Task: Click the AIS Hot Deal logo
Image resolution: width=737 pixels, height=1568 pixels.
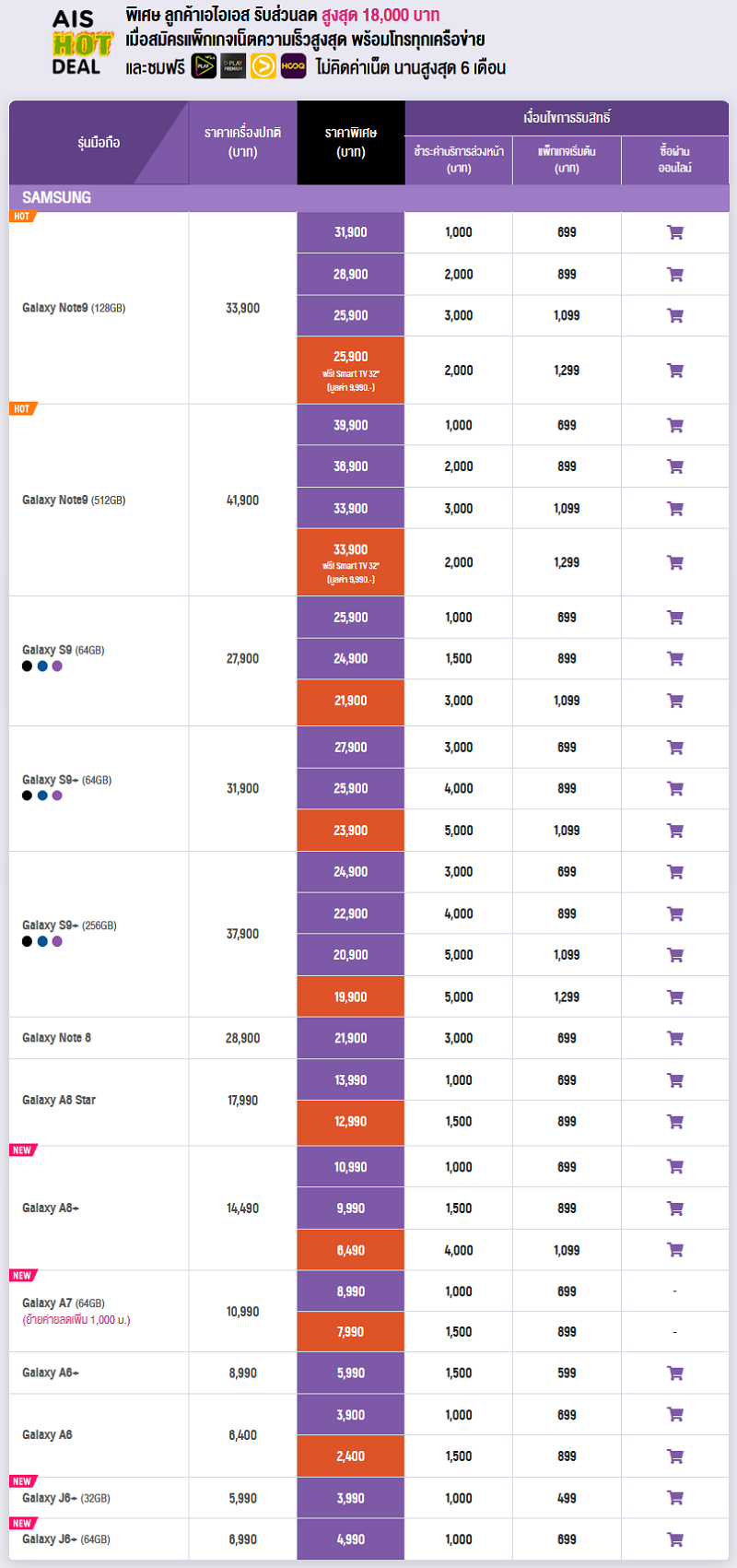Action: 81,42
